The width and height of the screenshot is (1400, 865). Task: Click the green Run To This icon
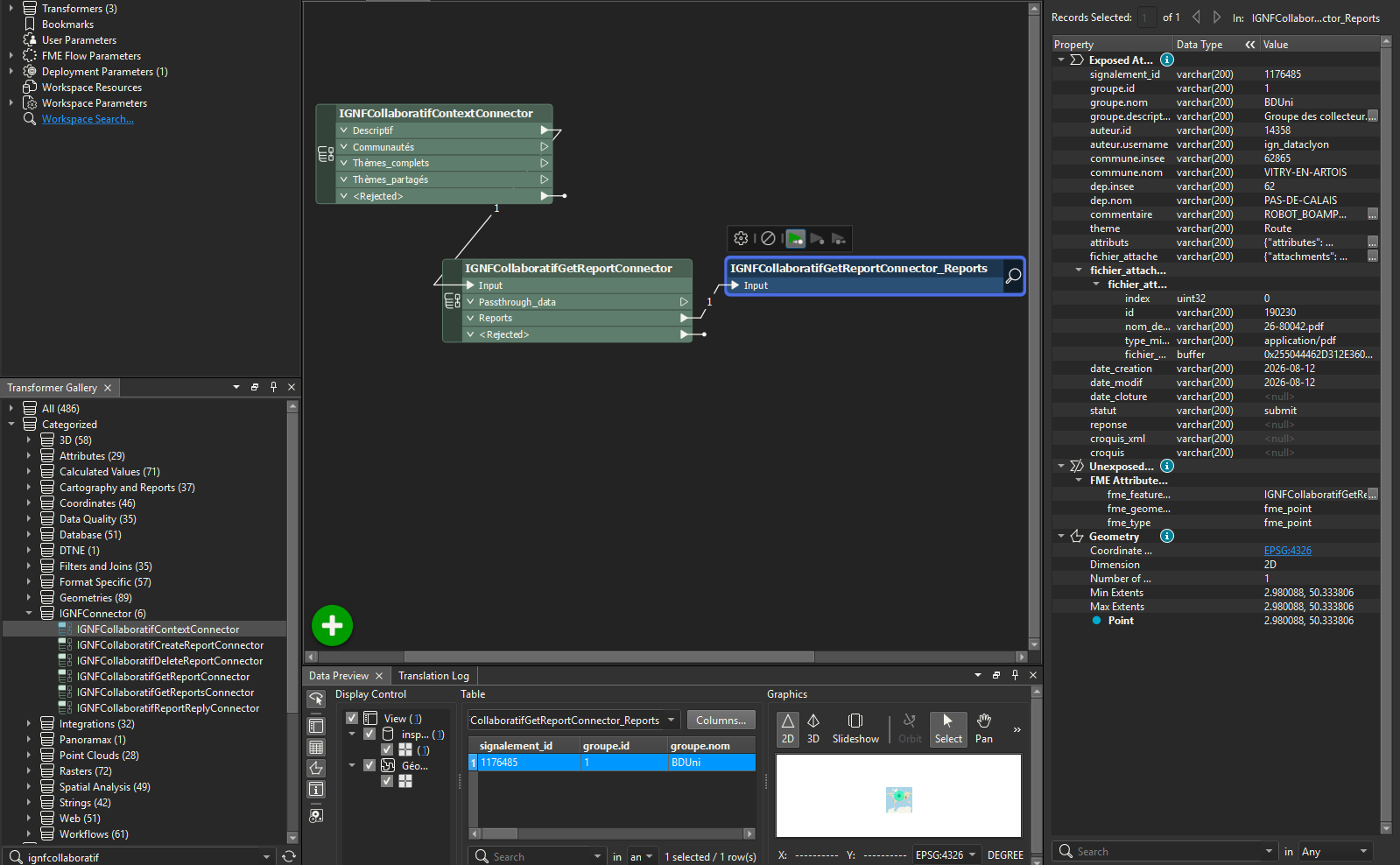(795, 238)
